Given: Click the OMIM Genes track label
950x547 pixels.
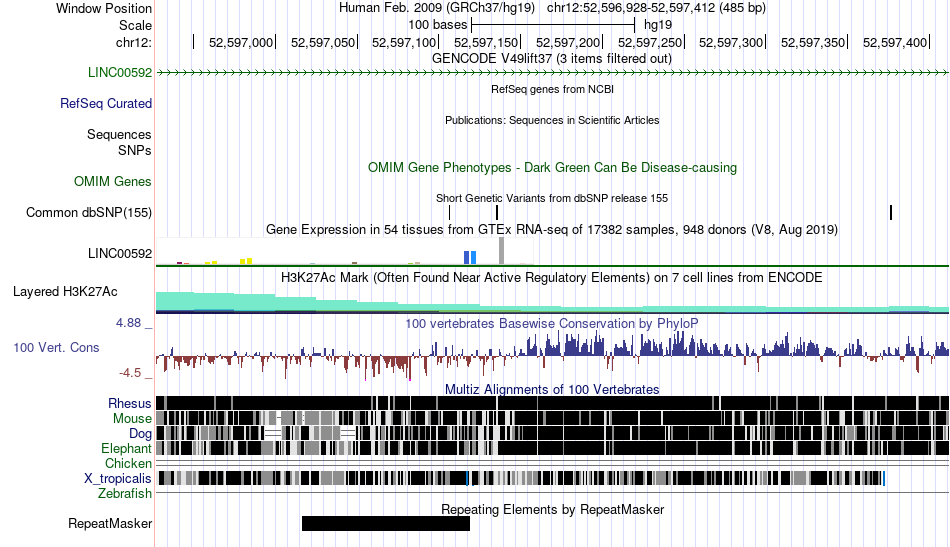Looking at the screenshot, I should [x=112, y=181].
